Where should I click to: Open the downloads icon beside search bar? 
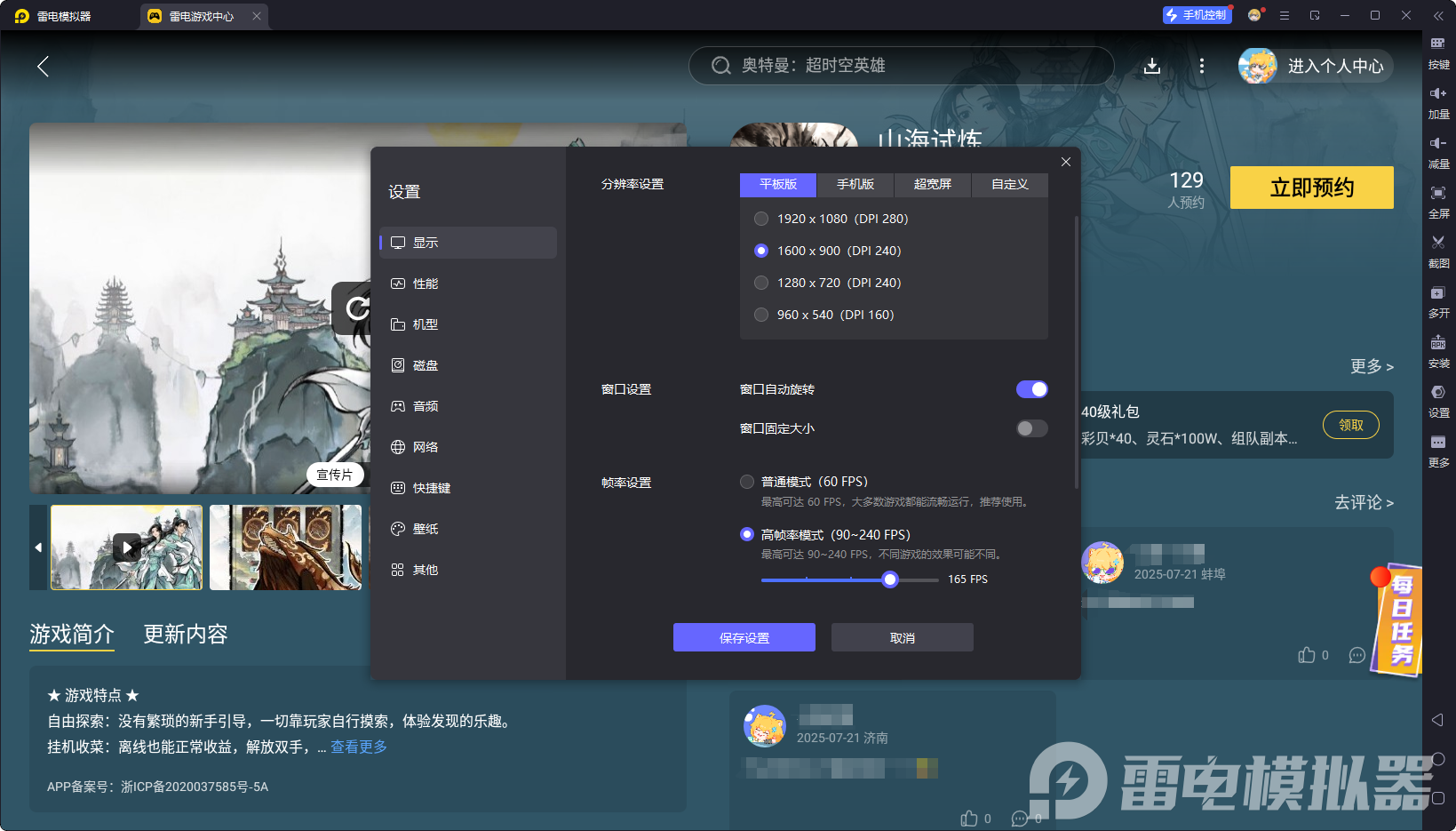[1152, 66]
